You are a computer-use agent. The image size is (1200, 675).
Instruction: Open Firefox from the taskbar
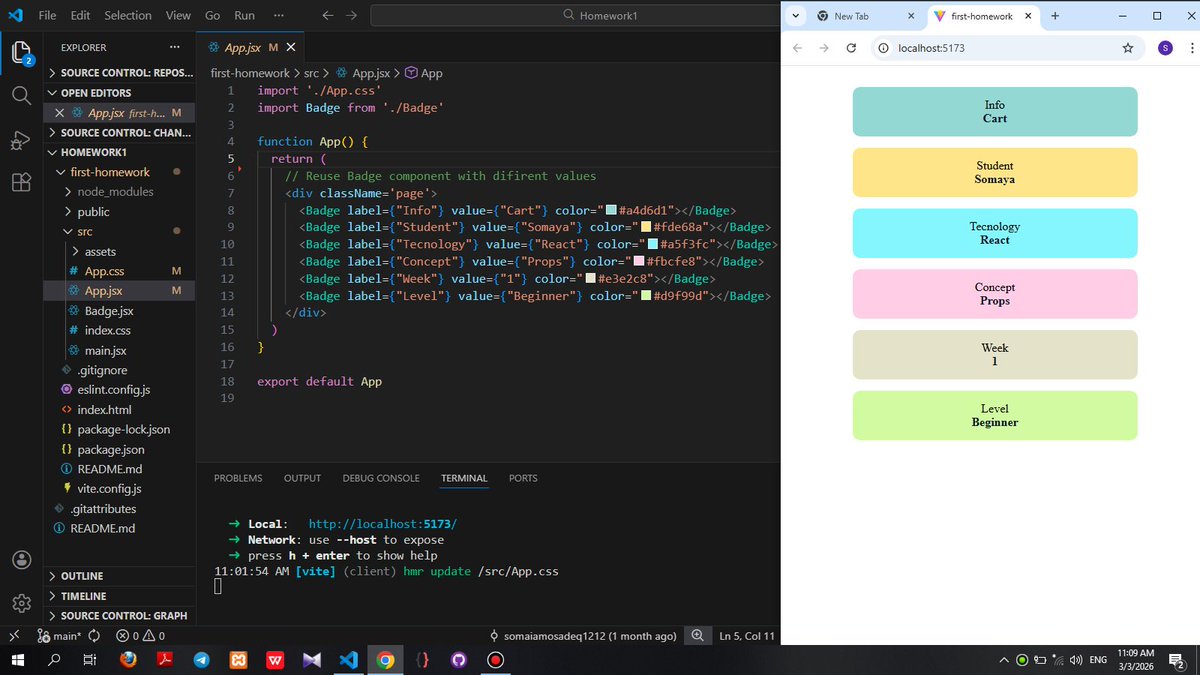click(x=128, y=660)
